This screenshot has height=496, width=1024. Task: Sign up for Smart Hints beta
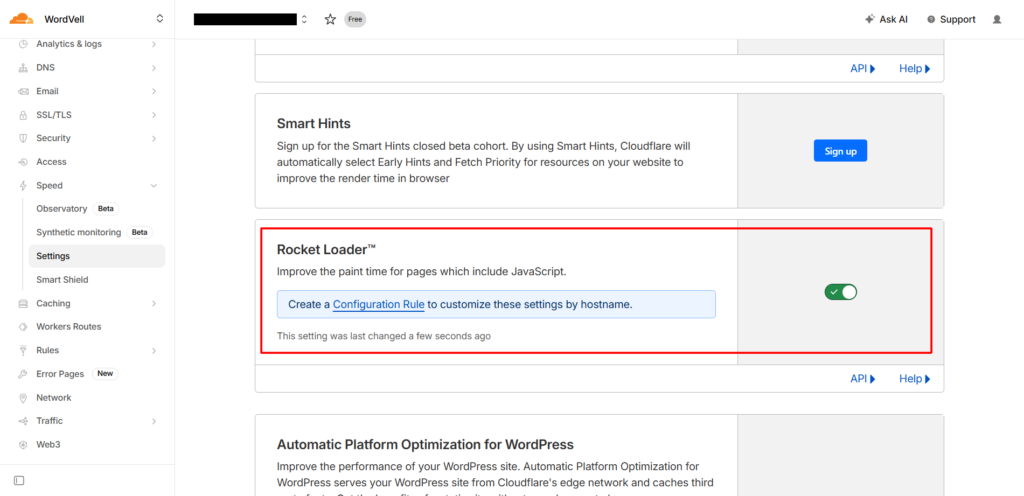pos(840,151)
